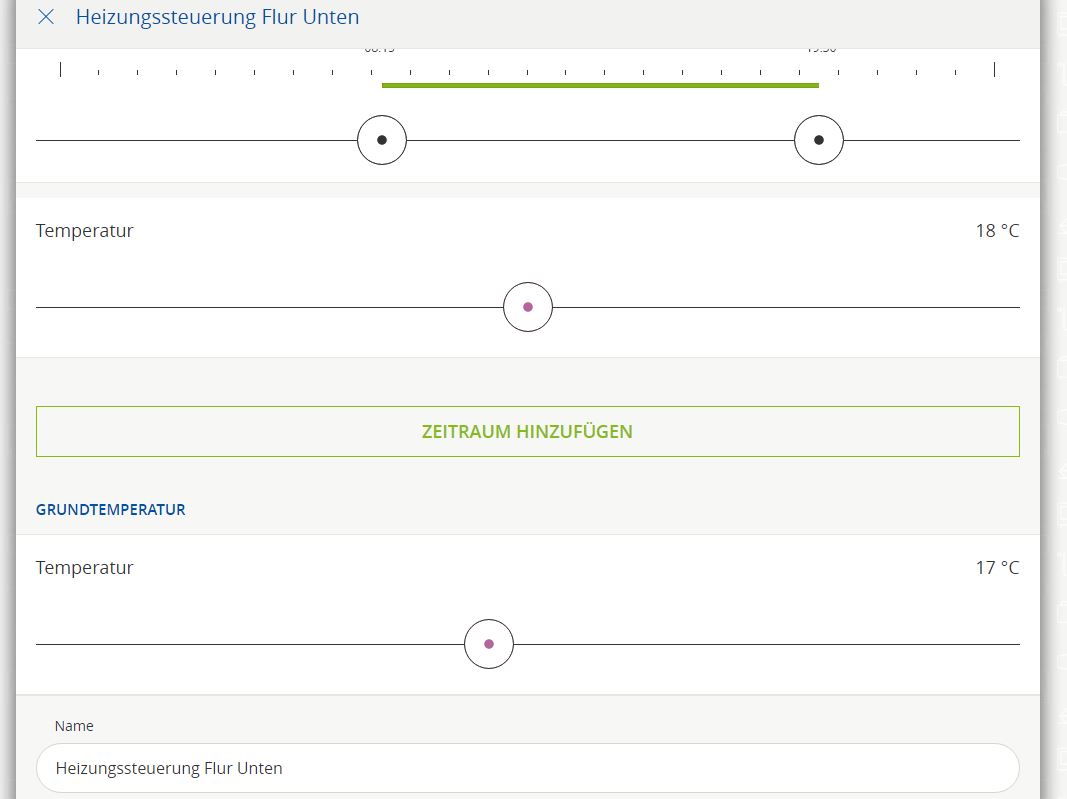
Task: Click the 17 °C base temperature value
Action: (997, 568)
